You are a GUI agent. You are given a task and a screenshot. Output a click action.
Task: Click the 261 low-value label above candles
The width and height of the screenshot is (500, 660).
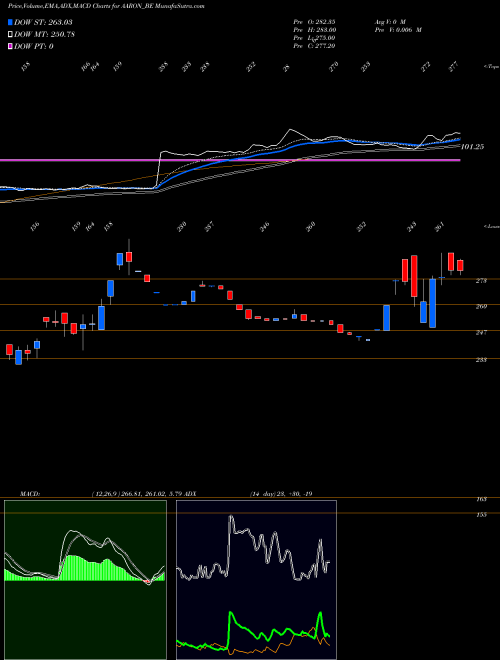[x=438, y=227]
